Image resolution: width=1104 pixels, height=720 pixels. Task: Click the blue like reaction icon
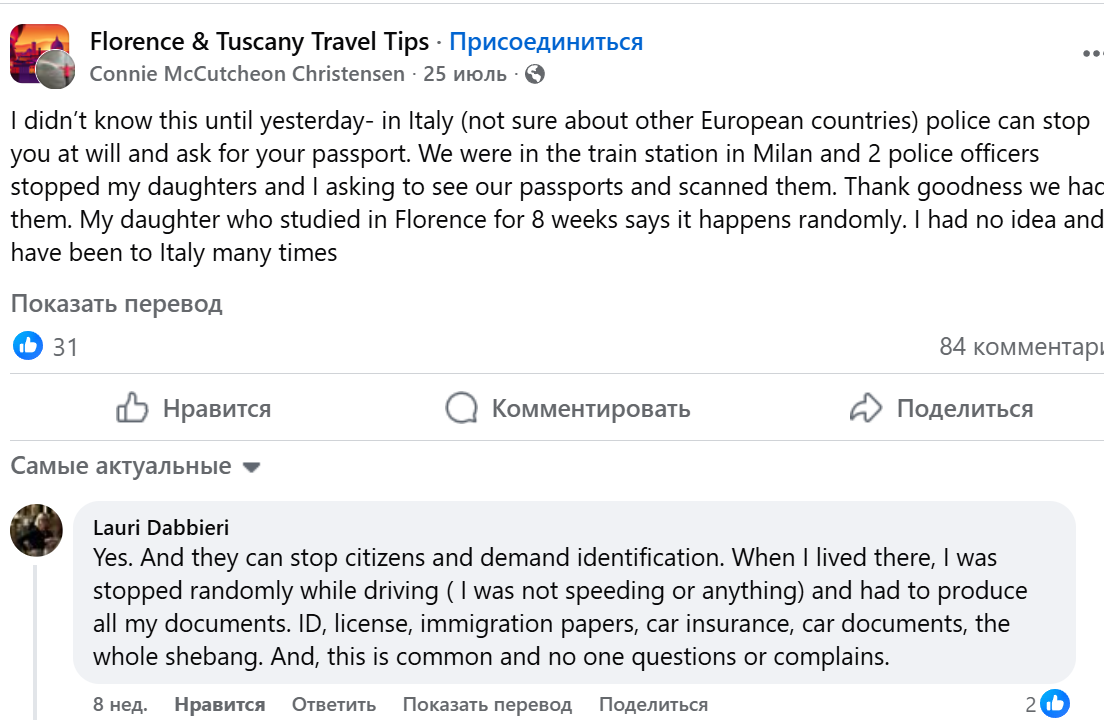(28, 347)
